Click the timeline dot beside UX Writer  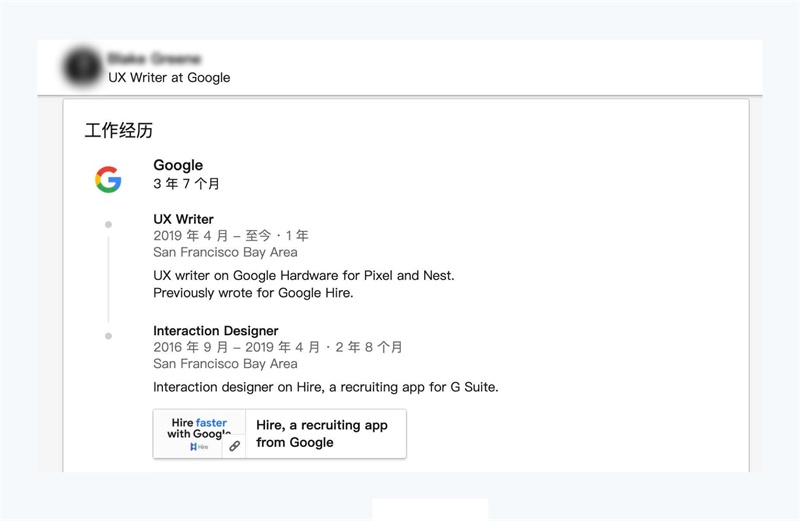(x=108, y=224)
